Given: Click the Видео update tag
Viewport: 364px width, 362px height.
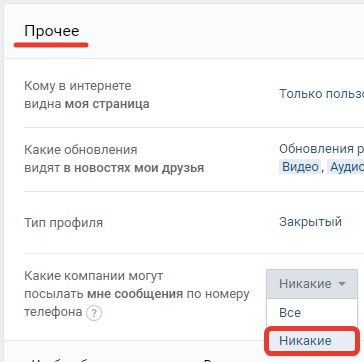Looking at the screenshot, I should point(300,167).
